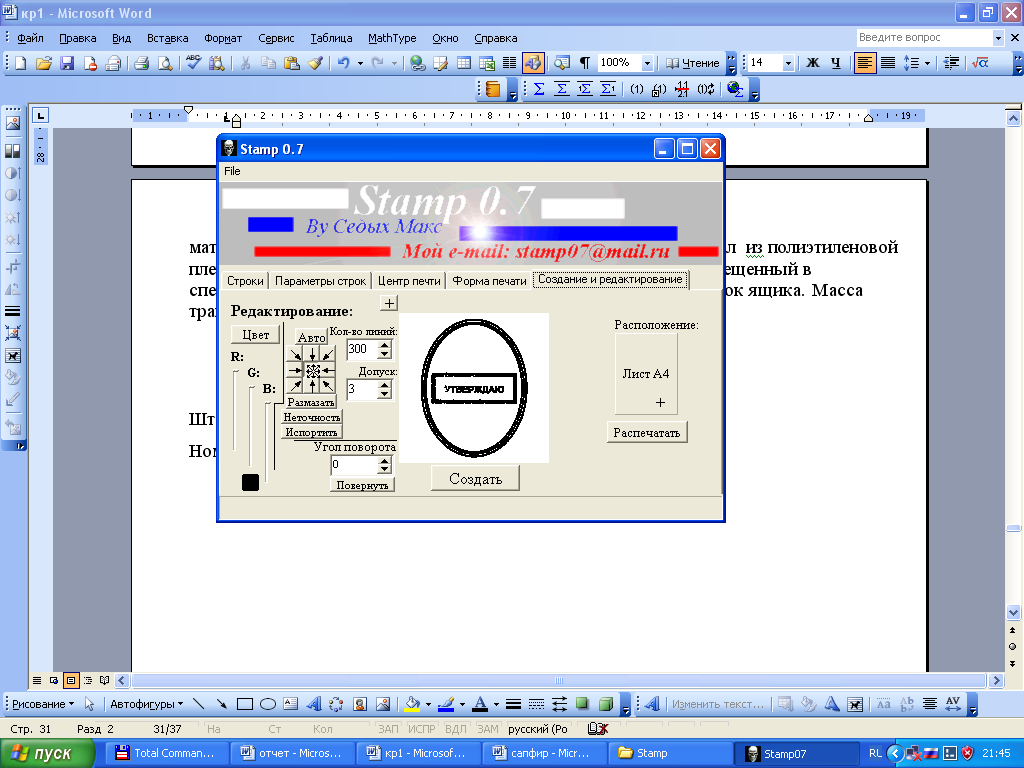The width and height of the screenshot is (1024, 768).
Task: Click the center star direction arrow button
Action: coord(312,371)
